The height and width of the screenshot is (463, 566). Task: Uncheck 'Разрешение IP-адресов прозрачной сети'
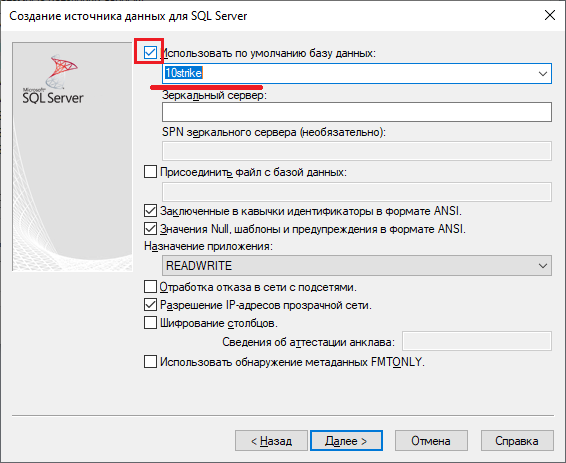150,305
